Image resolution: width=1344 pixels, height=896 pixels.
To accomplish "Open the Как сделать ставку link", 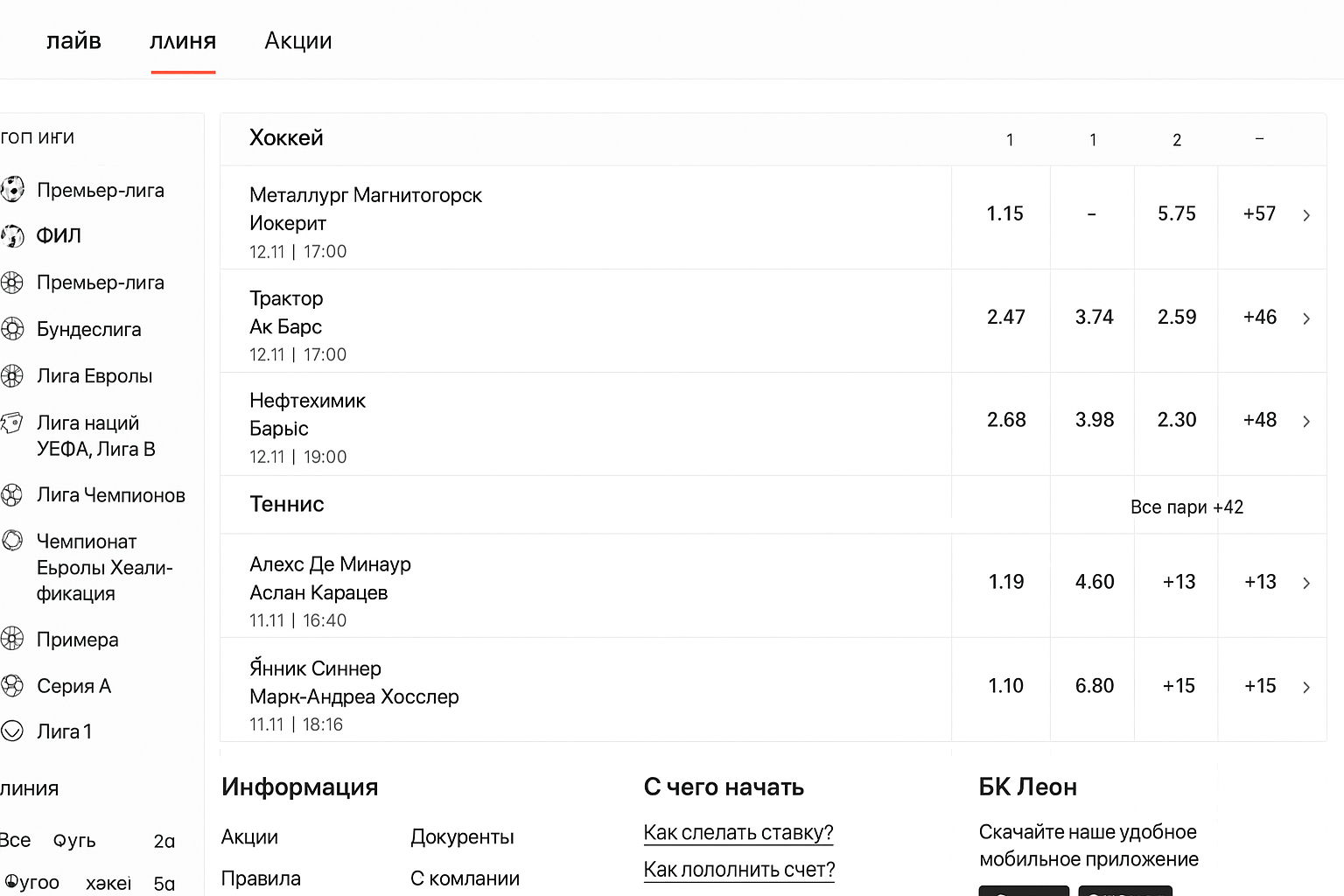I will [x=738, y=833].
